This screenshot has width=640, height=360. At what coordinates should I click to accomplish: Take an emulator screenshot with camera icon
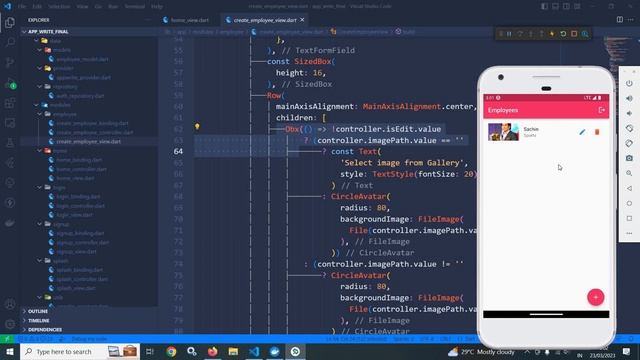click(x=629, y=158)
